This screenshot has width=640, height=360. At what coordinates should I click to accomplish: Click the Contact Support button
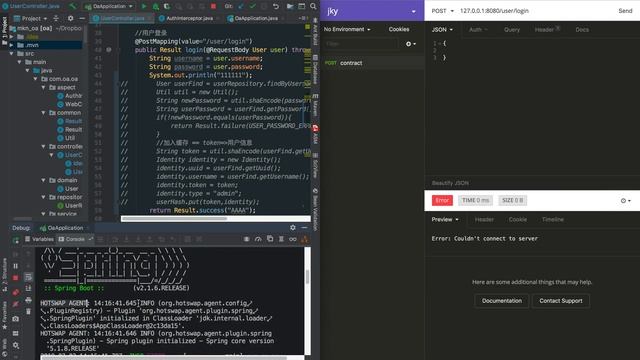point(561,301)
